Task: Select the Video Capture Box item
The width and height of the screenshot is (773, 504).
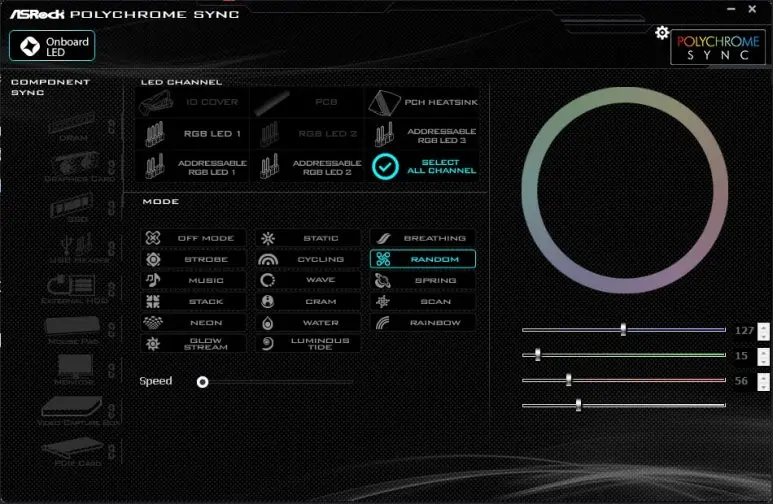Action: pos(78,412)
